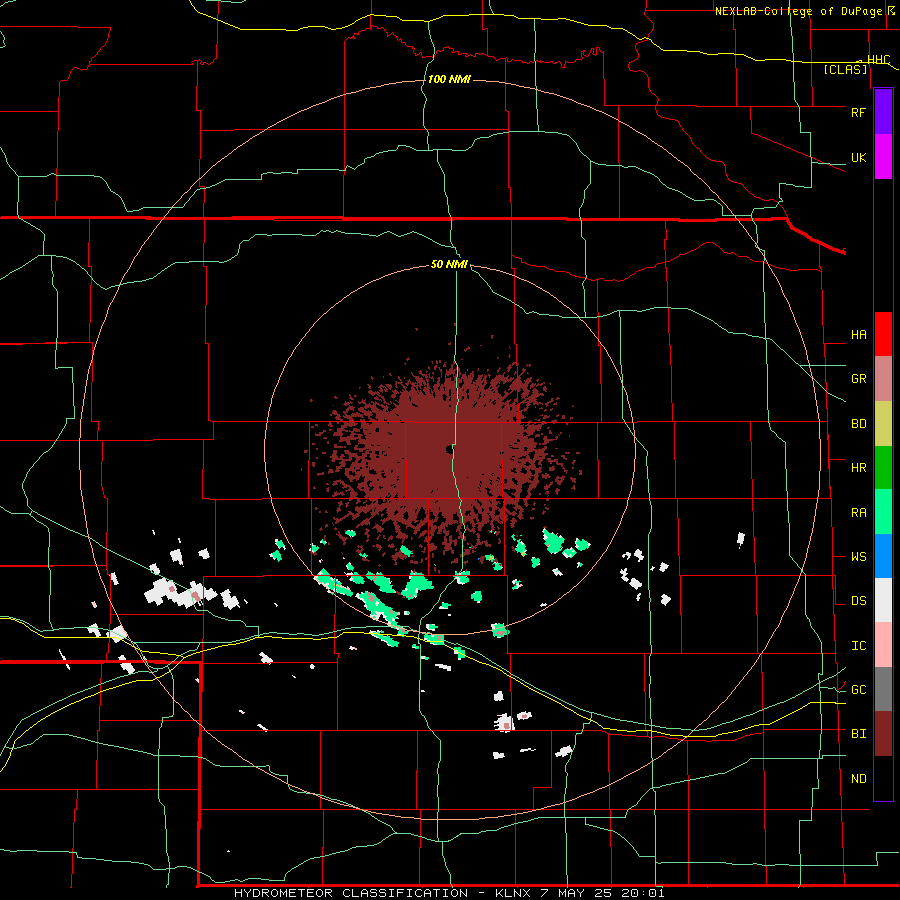This screenshot has width=900, height=900.
Task: Click the HR legend label
Action: (x=858, y=468)
